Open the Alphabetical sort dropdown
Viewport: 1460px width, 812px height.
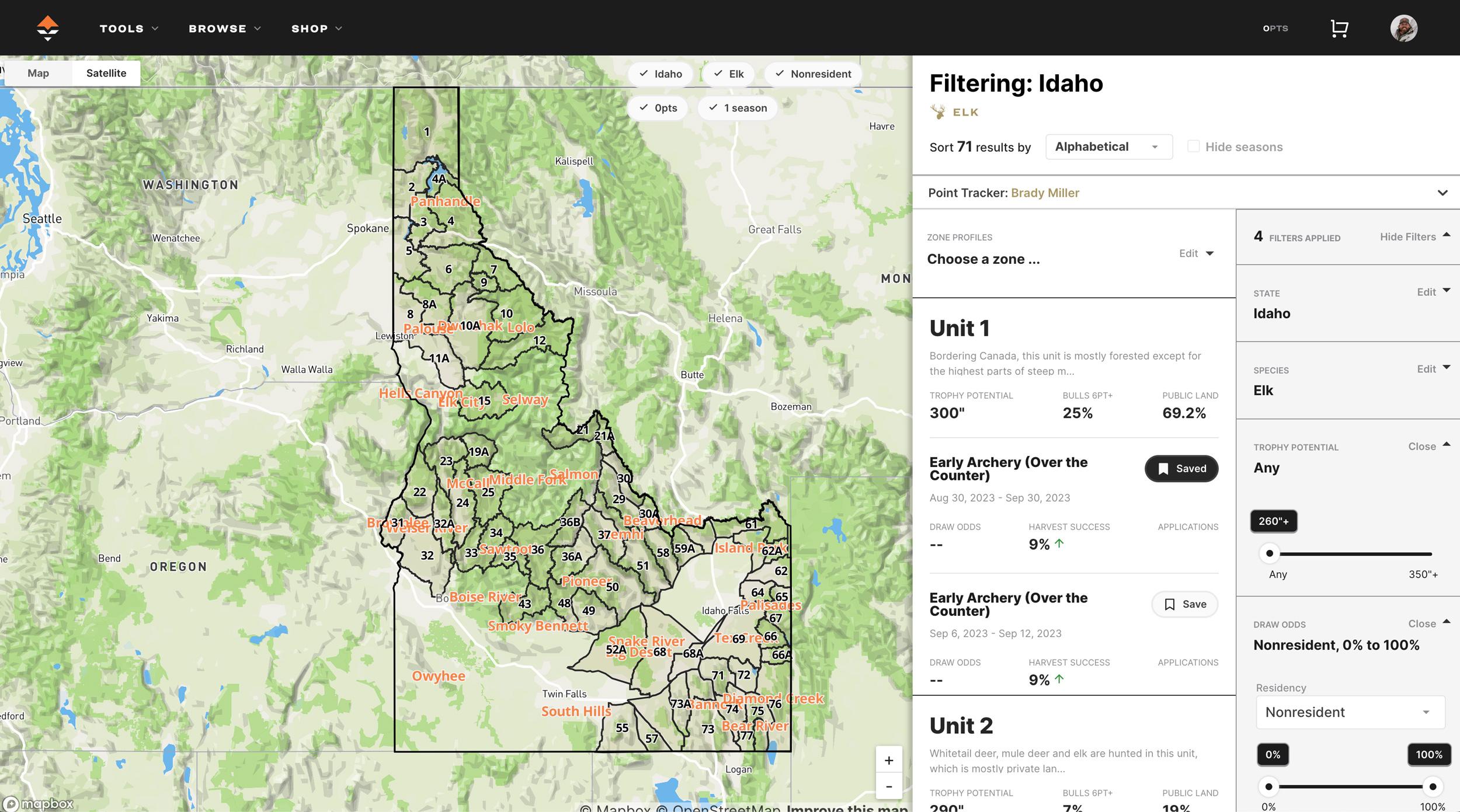(1108, 147)
